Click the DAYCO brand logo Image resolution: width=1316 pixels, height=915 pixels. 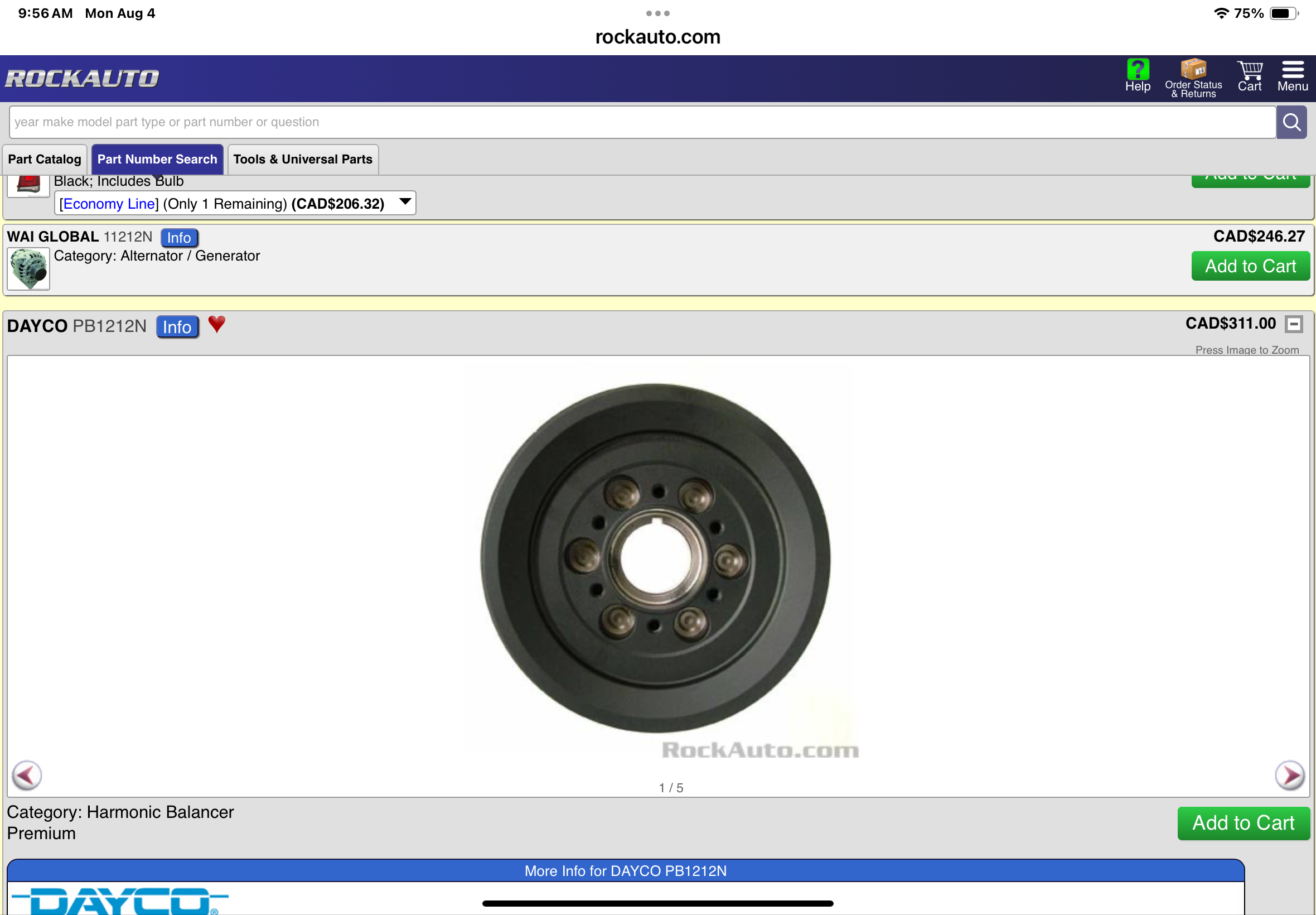[x=120, y=900]
